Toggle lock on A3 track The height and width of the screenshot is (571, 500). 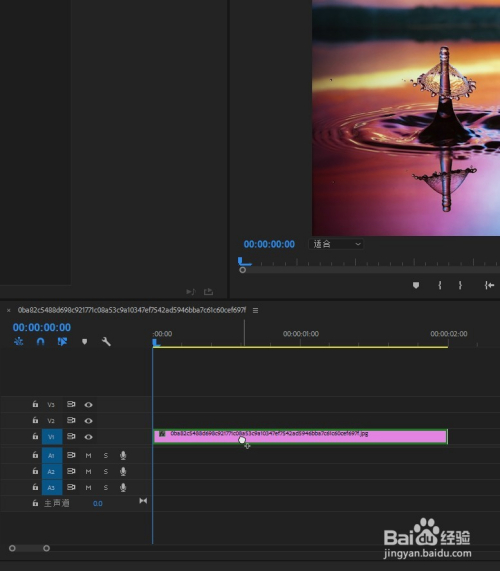(35, 487)
